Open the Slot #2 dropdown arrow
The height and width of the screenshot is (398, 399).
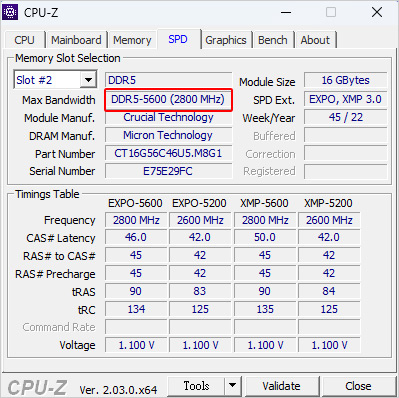pyautogui.click(x=88, y=80)
